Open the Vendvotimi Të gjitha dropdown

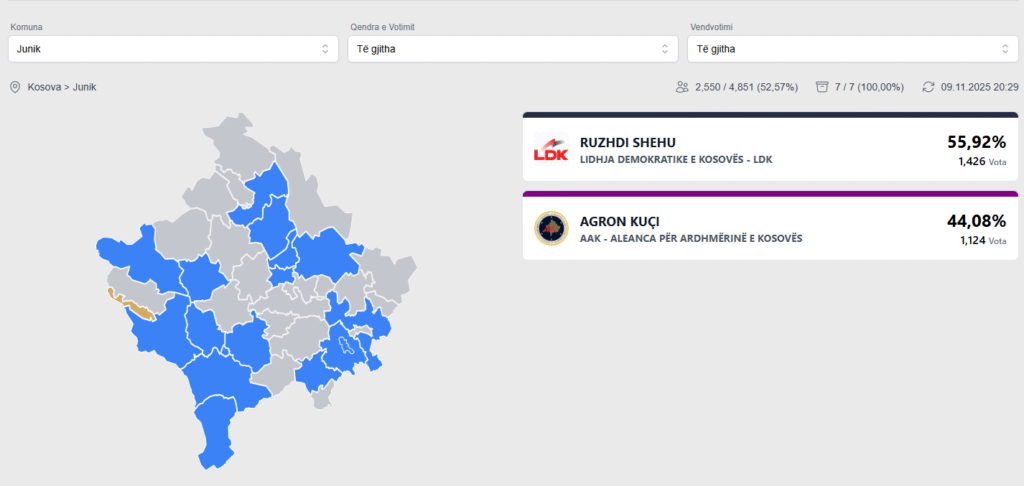(x=852, y=49)
